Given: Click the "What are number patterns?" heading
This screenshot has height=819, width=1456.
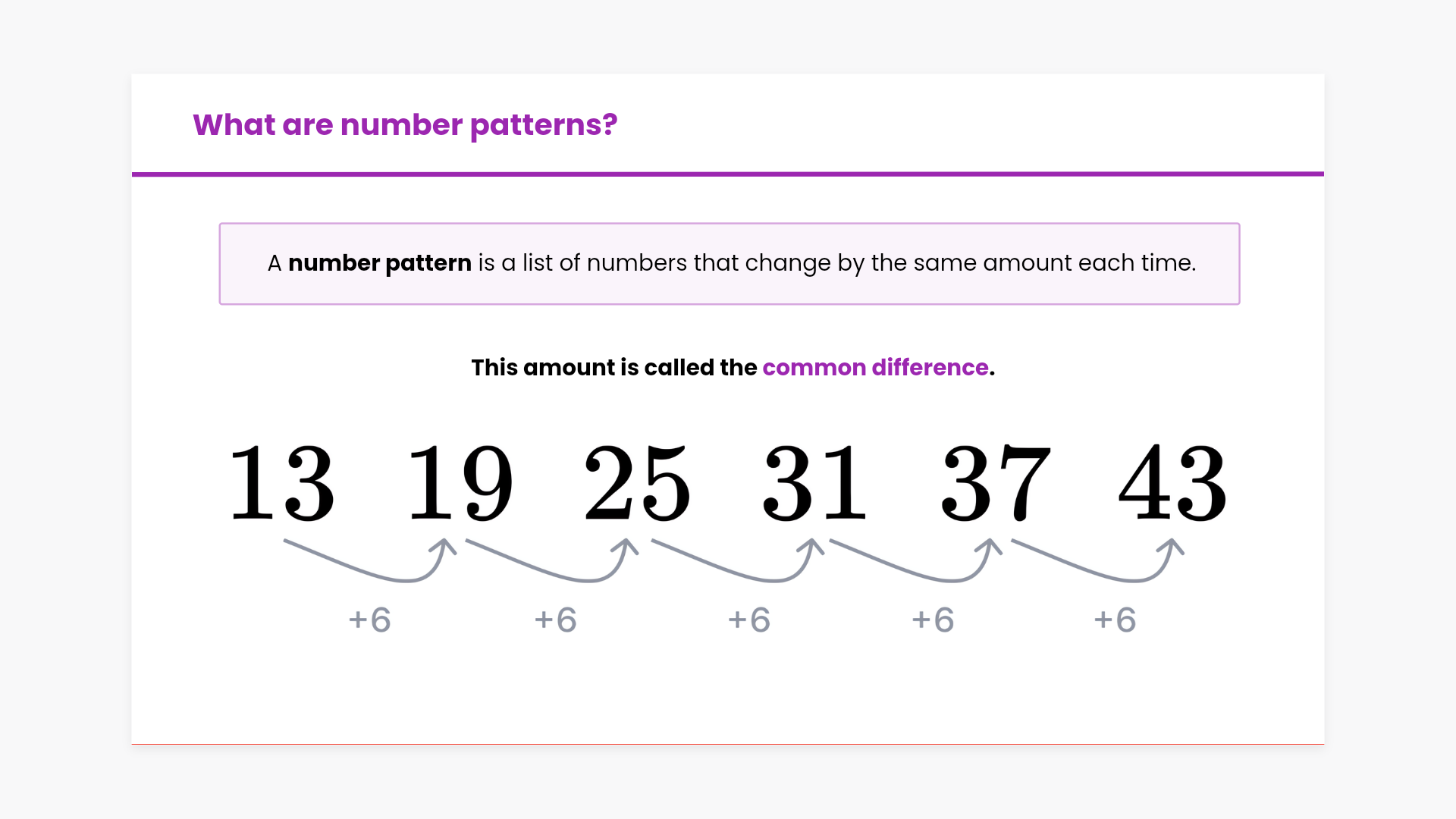Looking at the screenshot, I should click(405, 125).
